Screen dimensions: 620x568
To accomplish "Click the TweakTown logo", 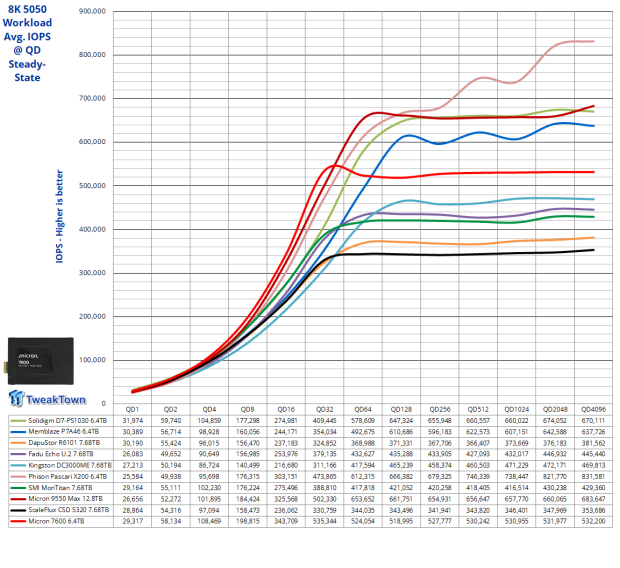I will (x=47, y=399).
